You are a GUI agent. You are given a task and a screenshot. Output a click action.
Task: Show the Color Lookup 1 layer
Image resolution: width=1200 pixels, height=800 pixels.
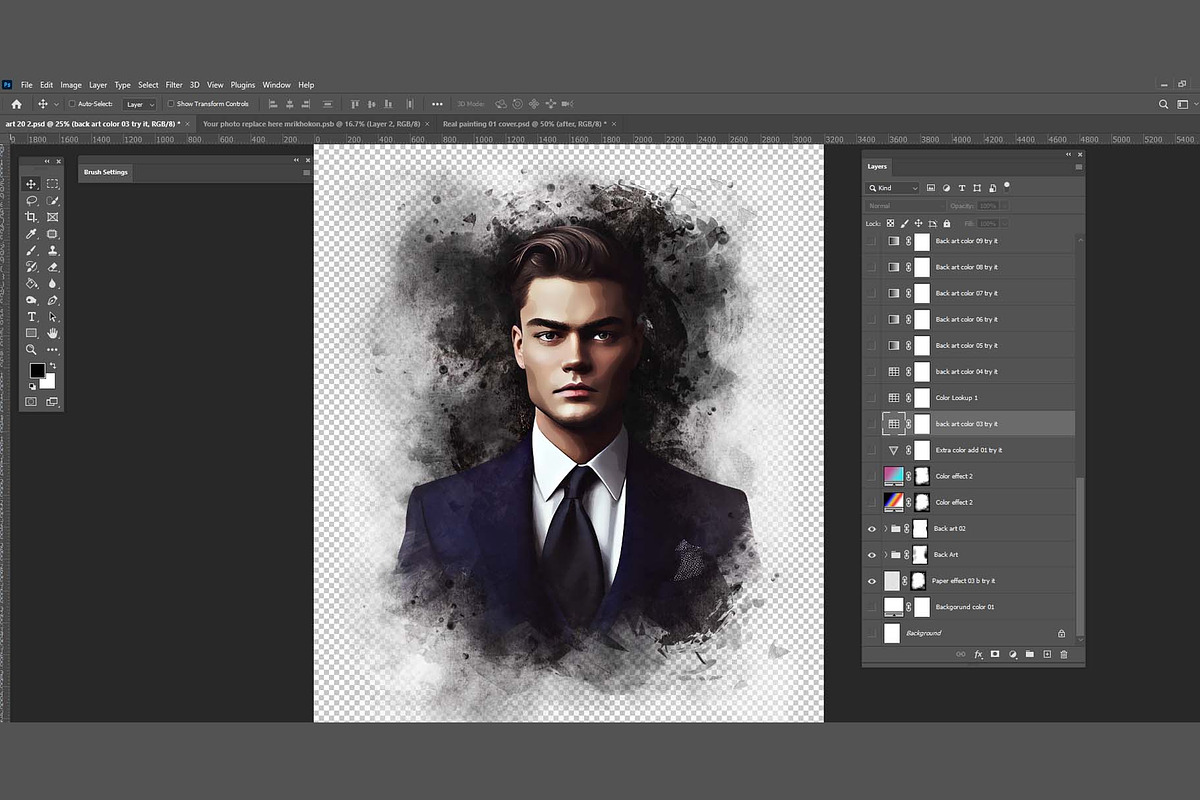pyautogui.click(x=872, y=398)
